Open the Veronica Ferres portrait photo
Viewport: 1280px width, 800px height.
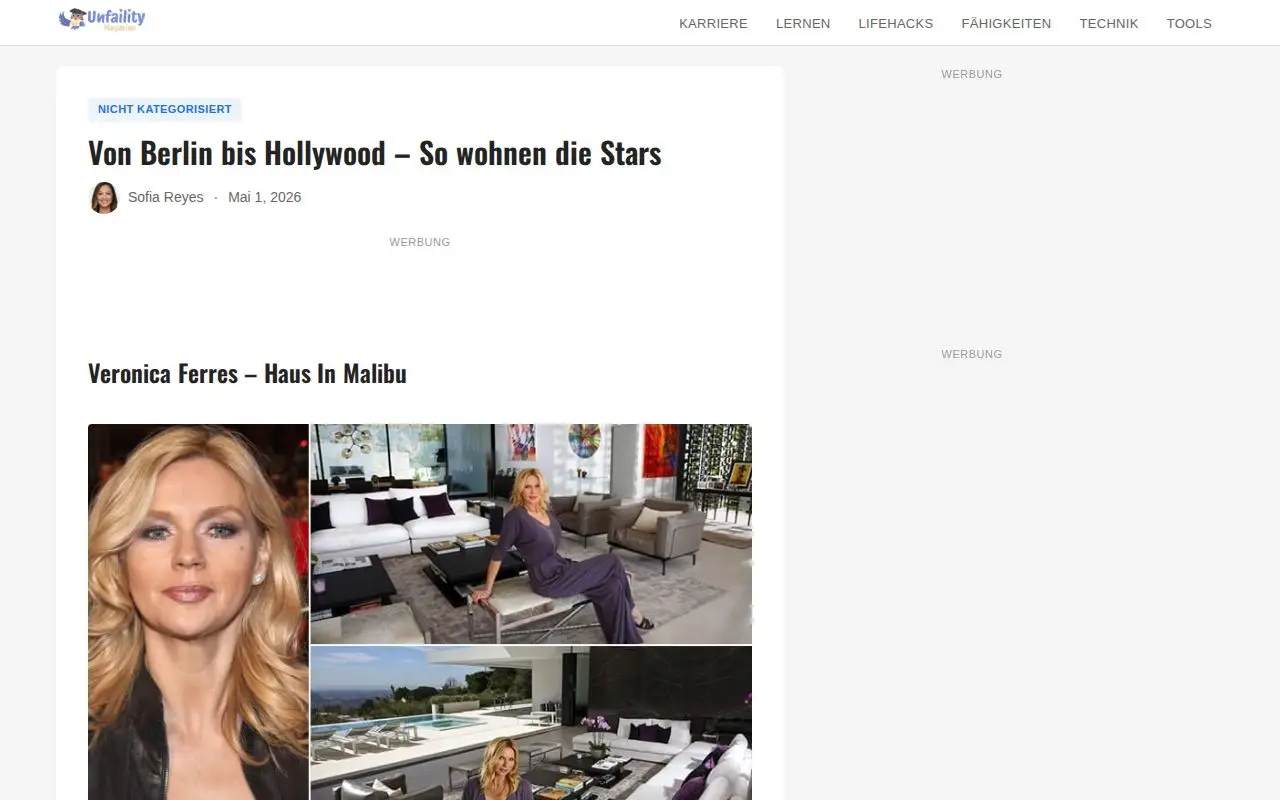198,612
